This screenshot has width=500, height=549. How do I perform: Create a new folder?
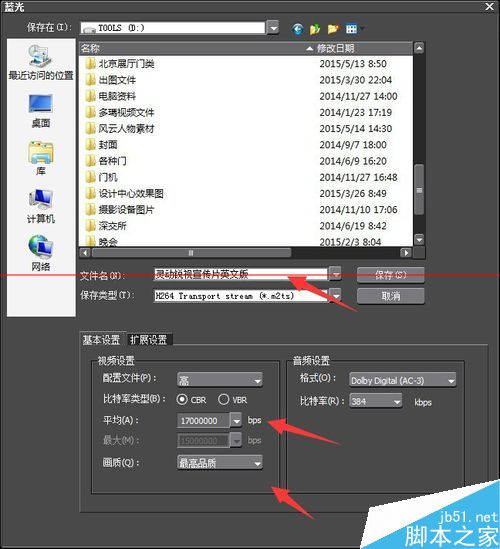[333, 29]
